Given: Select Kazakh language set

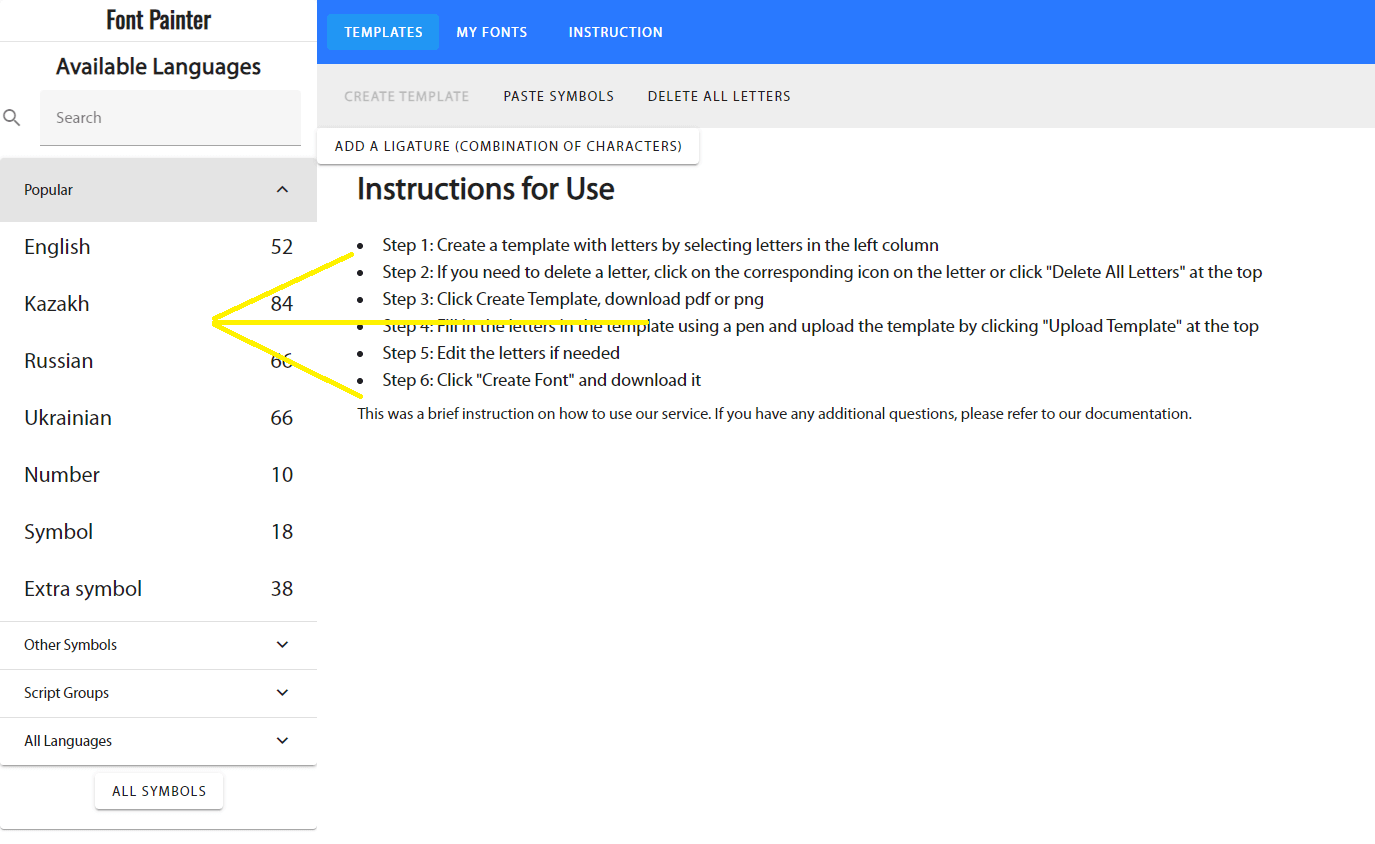Looking at the screenshot, I should tap(158, 304).
